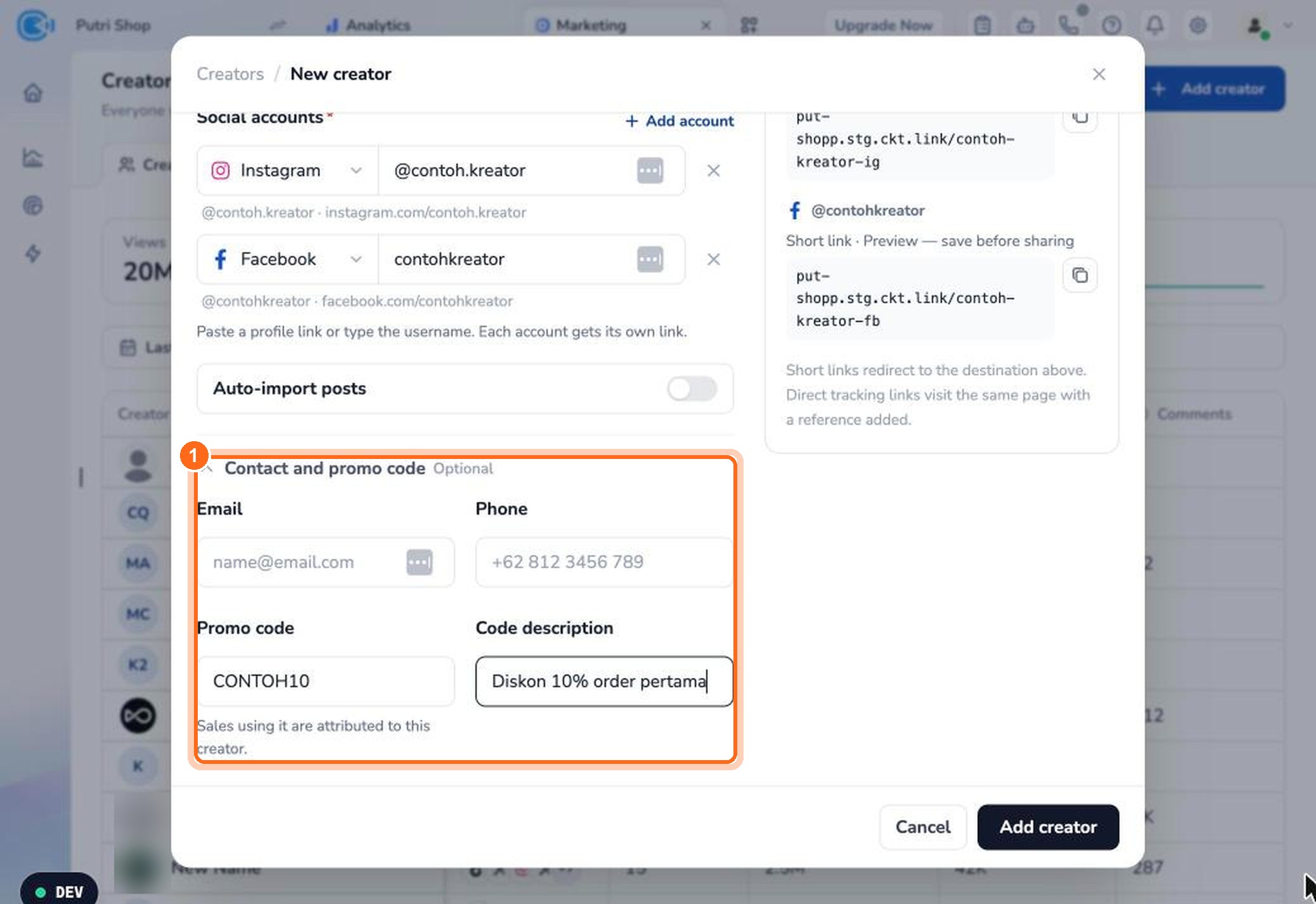
Task: Open the Home icon in left sidebar
Action: click(33, 93)
